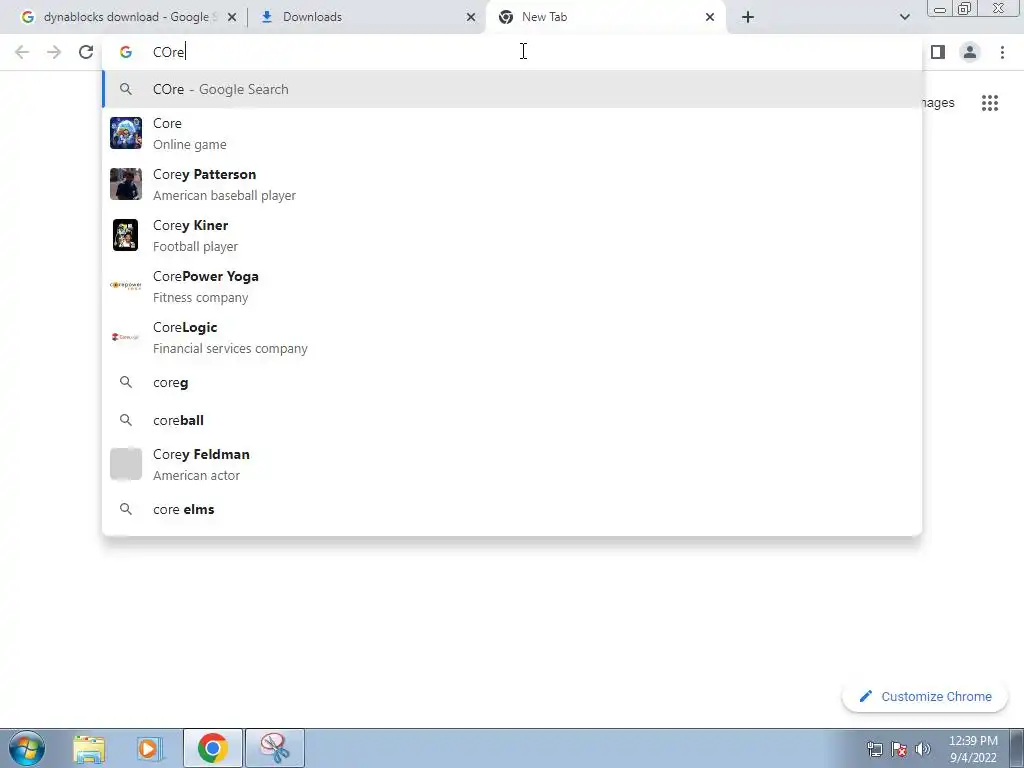Toggle the side panel icon

click(x=938, y=52)
